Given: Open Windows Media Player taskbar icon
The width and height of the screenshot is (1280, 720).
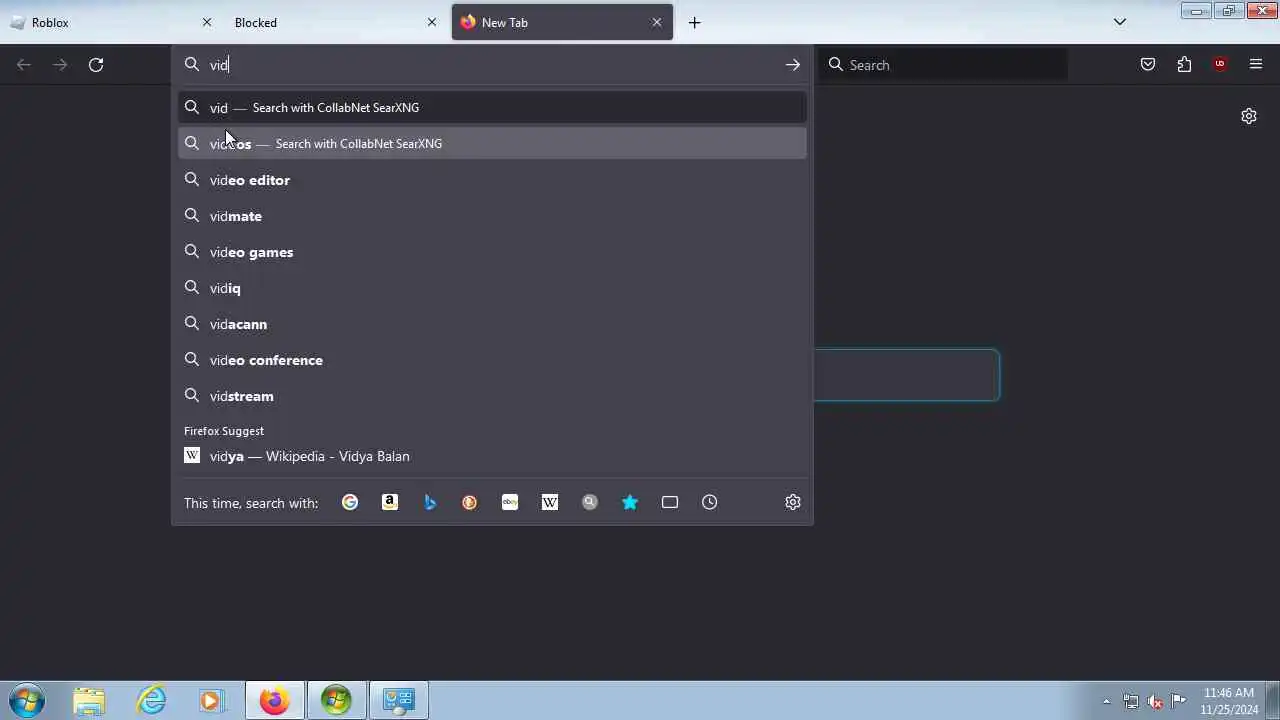Looking at the screenshot, I should coord(211,701).
